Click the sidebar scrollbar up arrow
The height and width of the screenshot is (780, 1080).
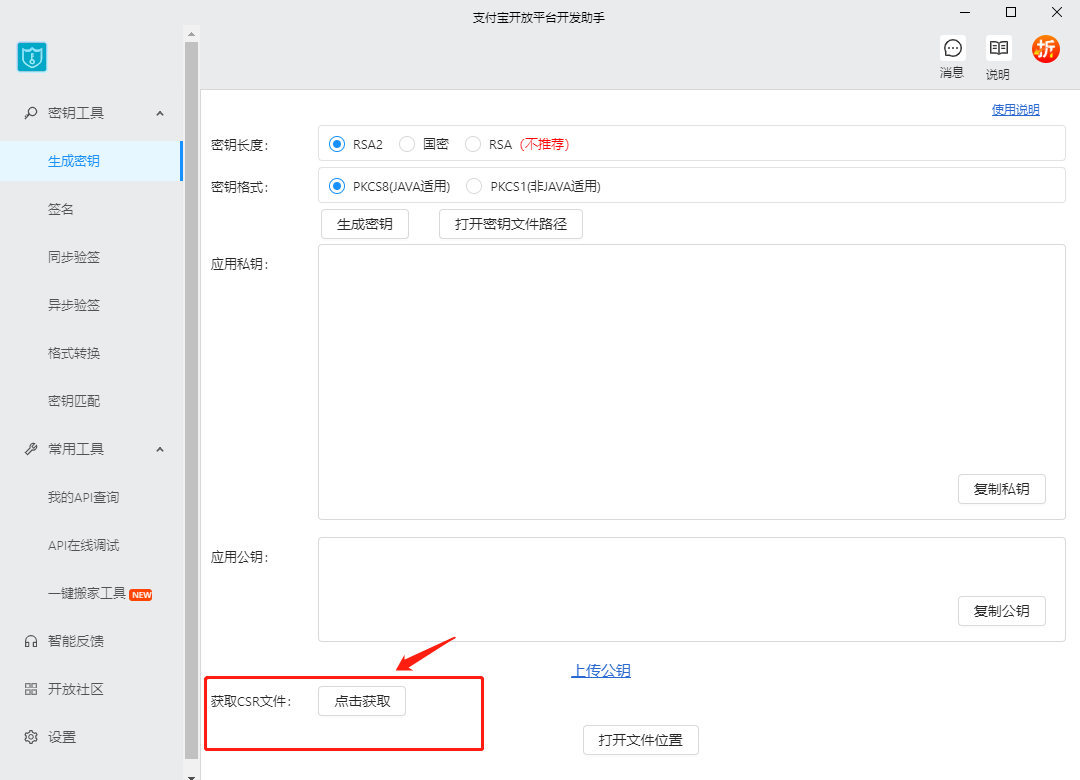tap(191, 33)
